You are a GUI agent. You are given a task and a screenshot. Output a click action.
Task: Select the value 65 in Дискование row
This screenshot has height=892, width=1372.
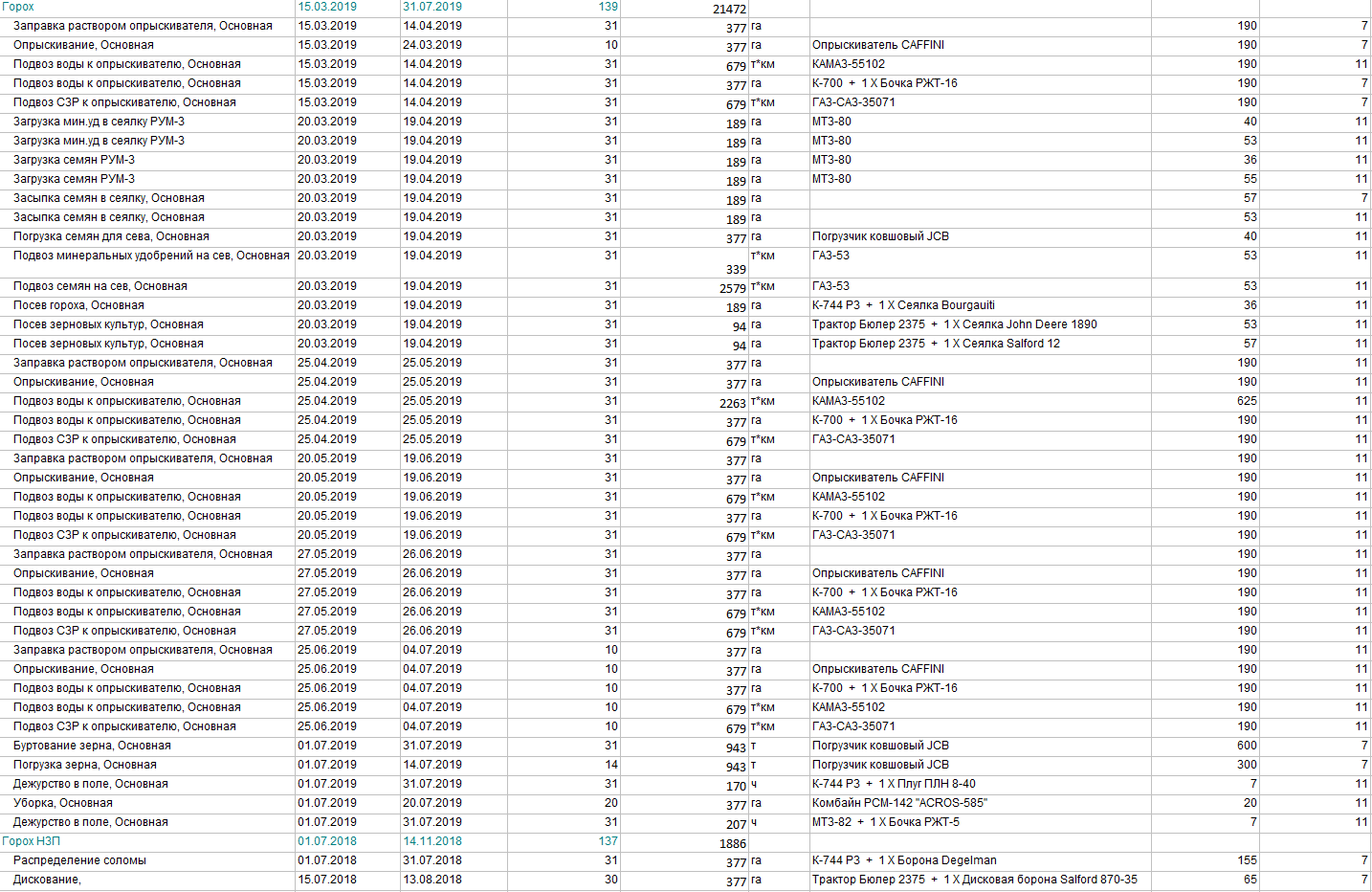pyautogui.click(x=1250, y=880)
